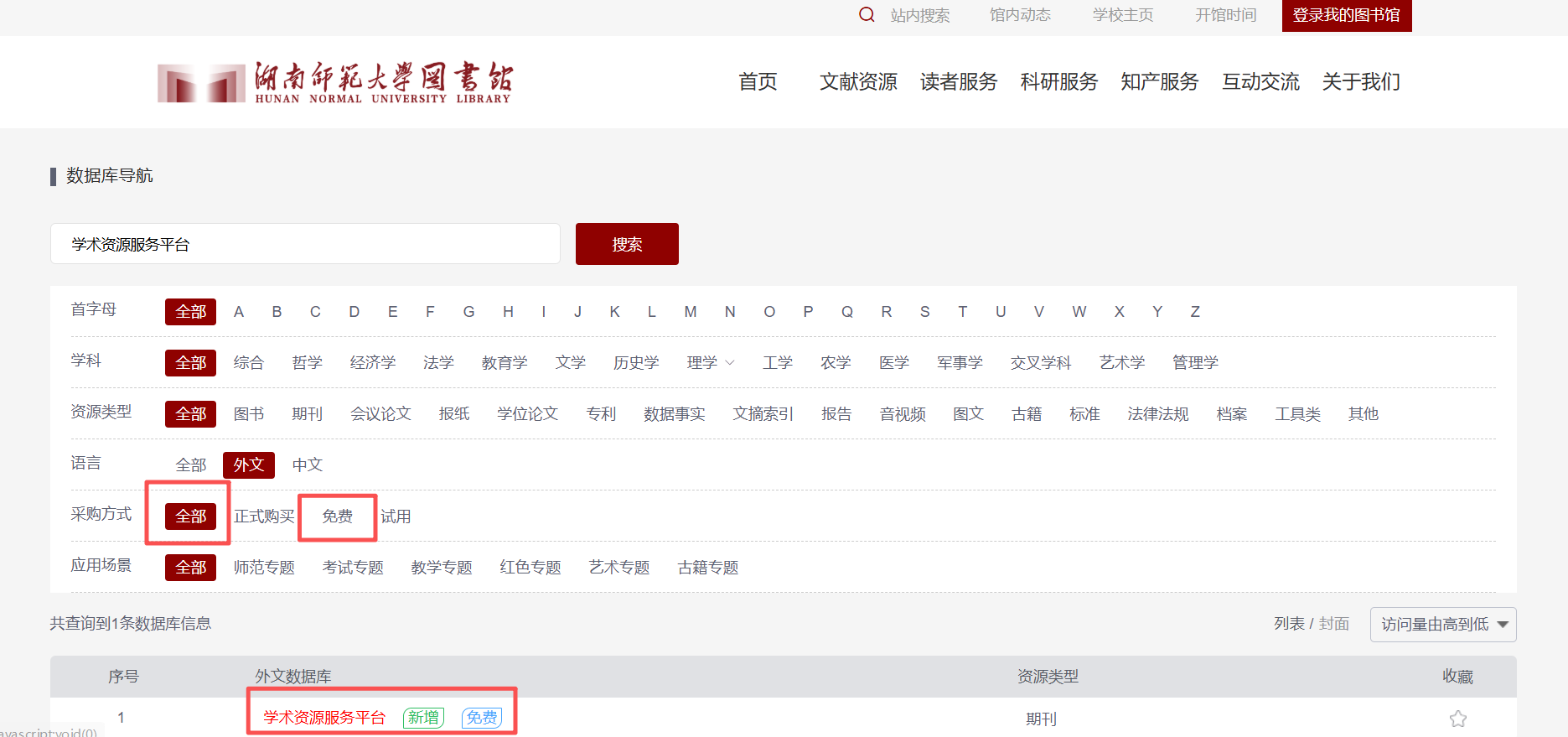1568x737 pixels.
Task: Filter resource type by 会议论文
Action: [380, 414]
